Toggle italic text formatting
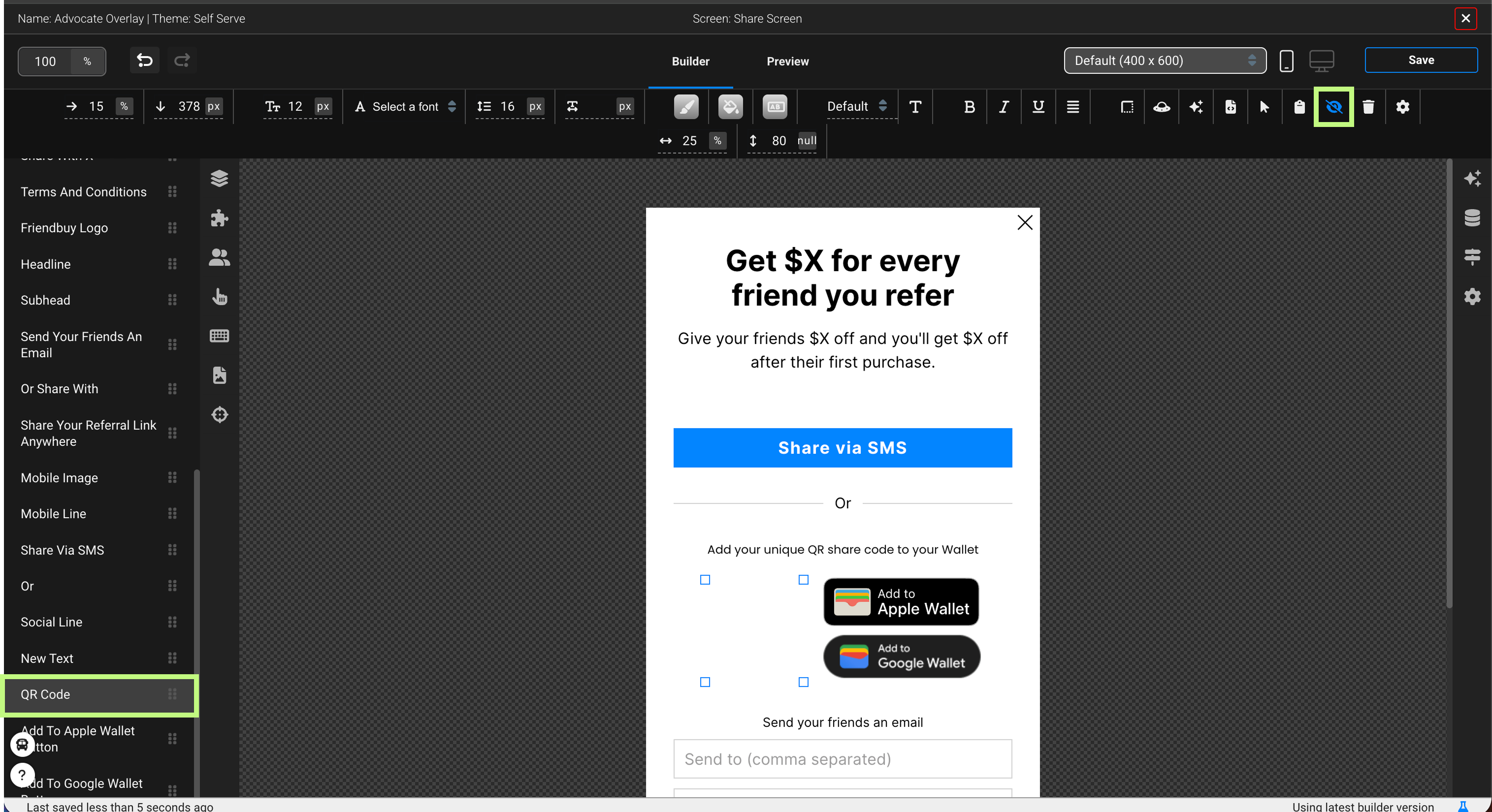The width and height of the screenshot is (1492, 812). 1003,106
